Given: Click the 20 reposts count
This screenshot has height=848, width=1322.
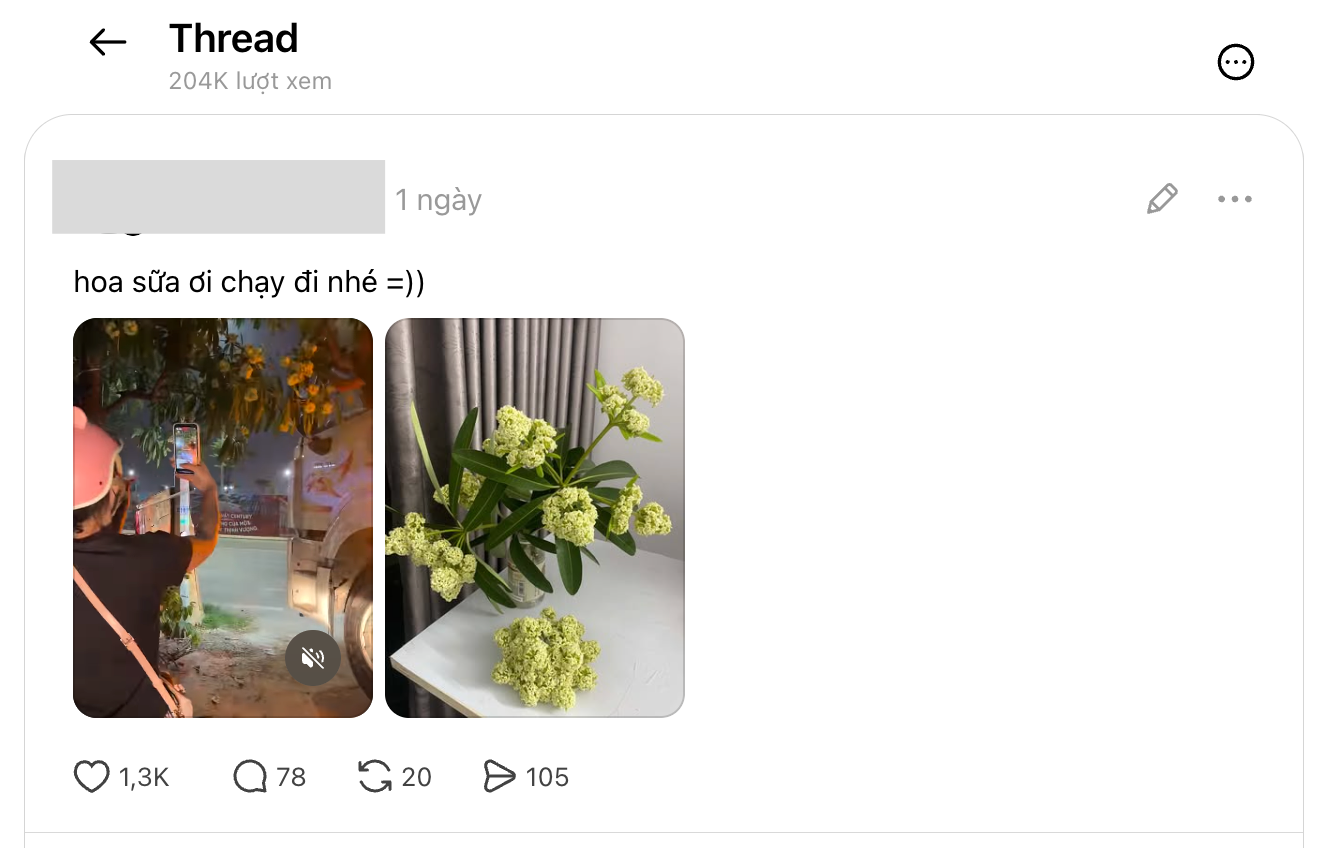Looking at the screenshot, I should point(416,777).
